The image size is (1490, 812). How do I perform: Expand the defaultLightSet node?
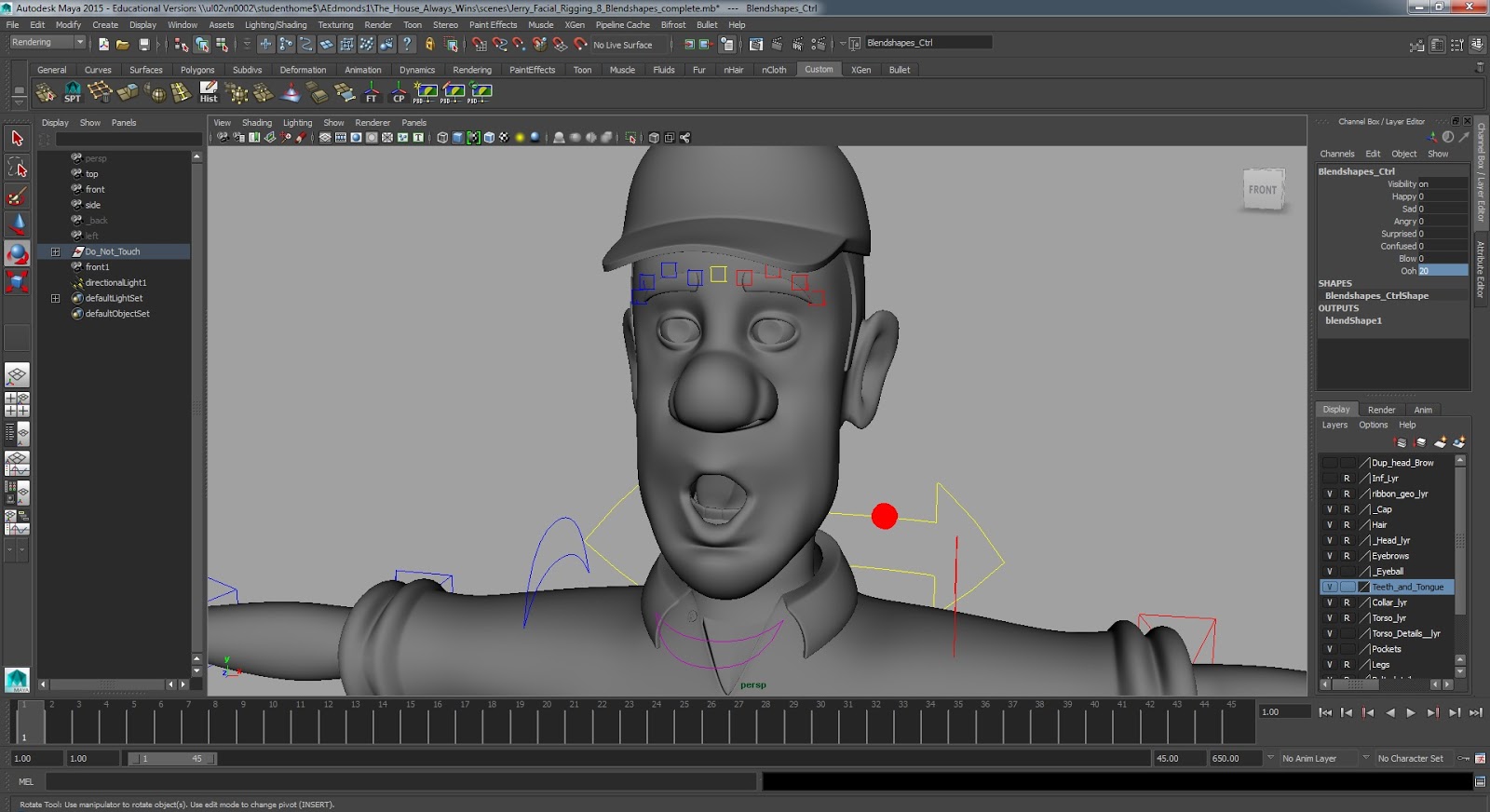tap(55, 298)
